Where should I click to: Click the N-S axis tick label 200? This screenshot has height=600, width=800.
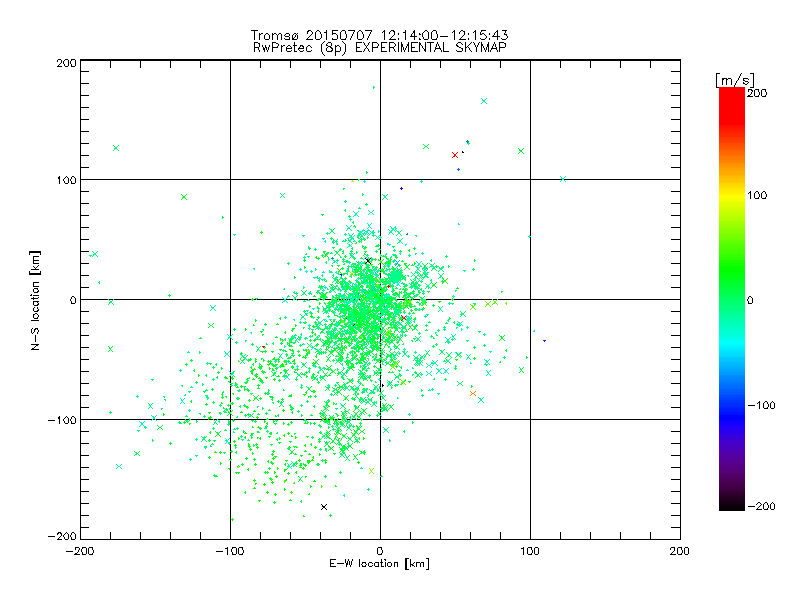(x=66, y=63)
